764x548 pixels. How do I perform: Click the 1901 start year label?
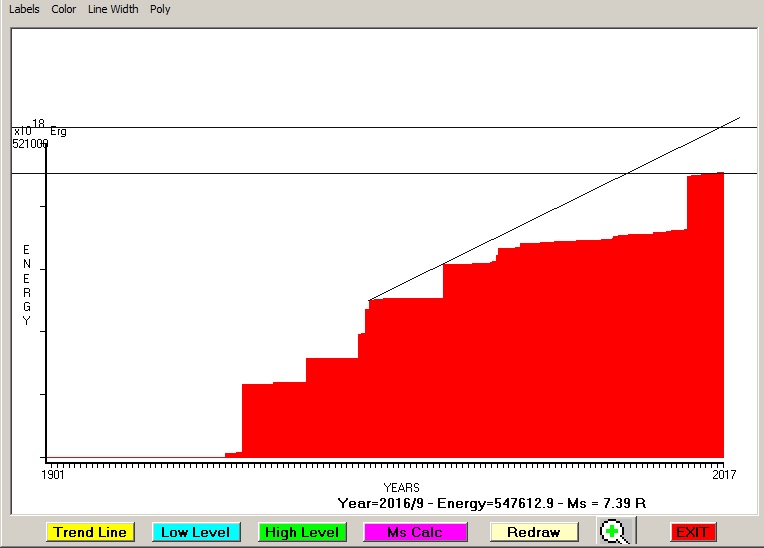point(53,475)
